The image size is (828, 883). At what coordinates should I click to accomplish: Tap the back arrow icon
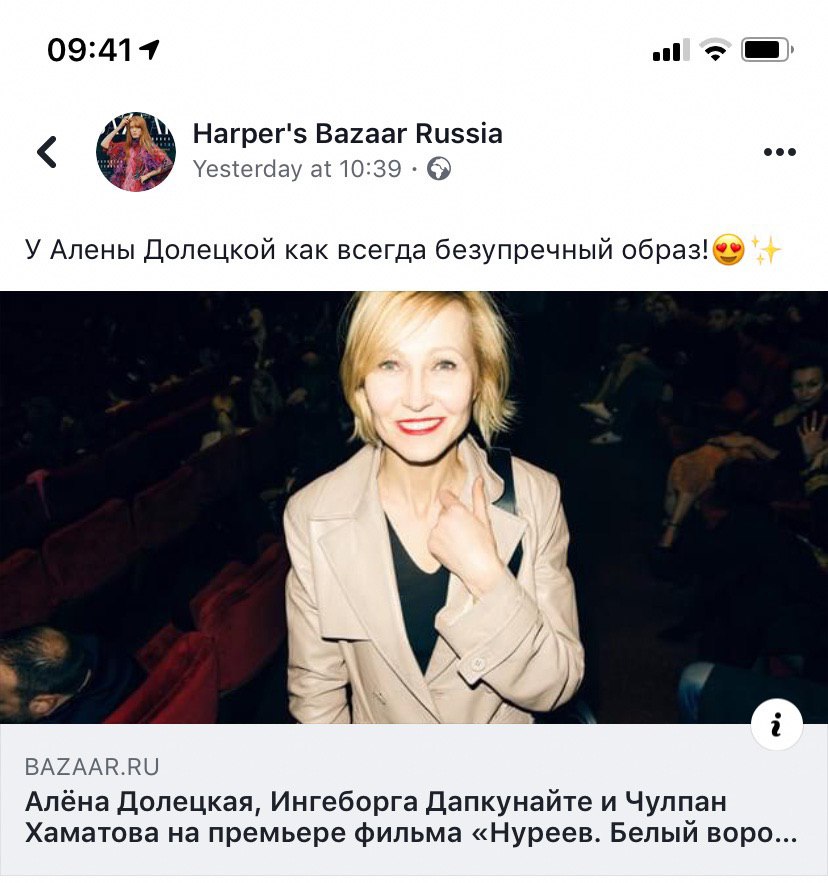[47, 152]
